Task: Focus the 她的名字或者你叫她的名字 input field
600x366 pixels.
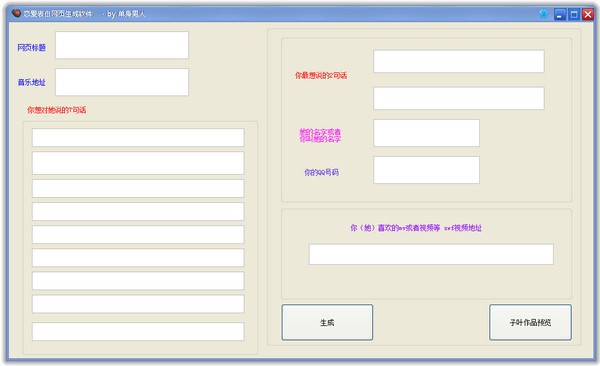Action: pos(426,133)
